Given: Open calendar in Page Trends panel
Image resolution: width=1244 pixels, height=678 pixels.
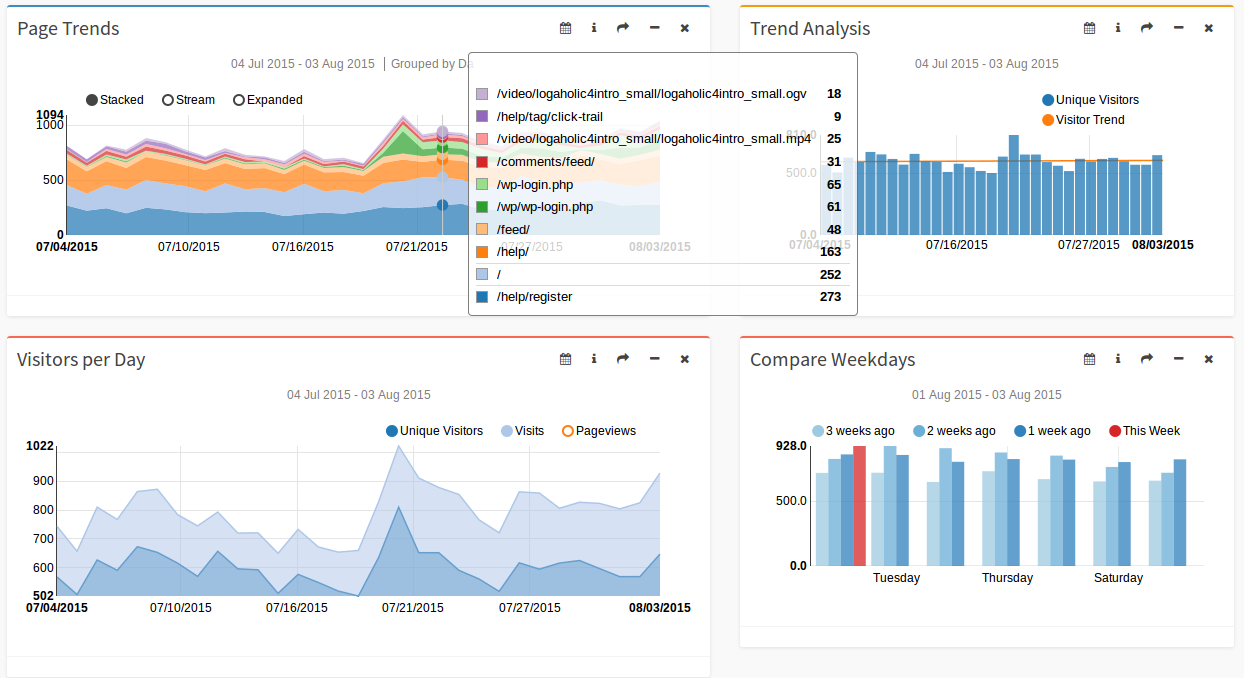Looking at the screenshot, I should point(565,28).
